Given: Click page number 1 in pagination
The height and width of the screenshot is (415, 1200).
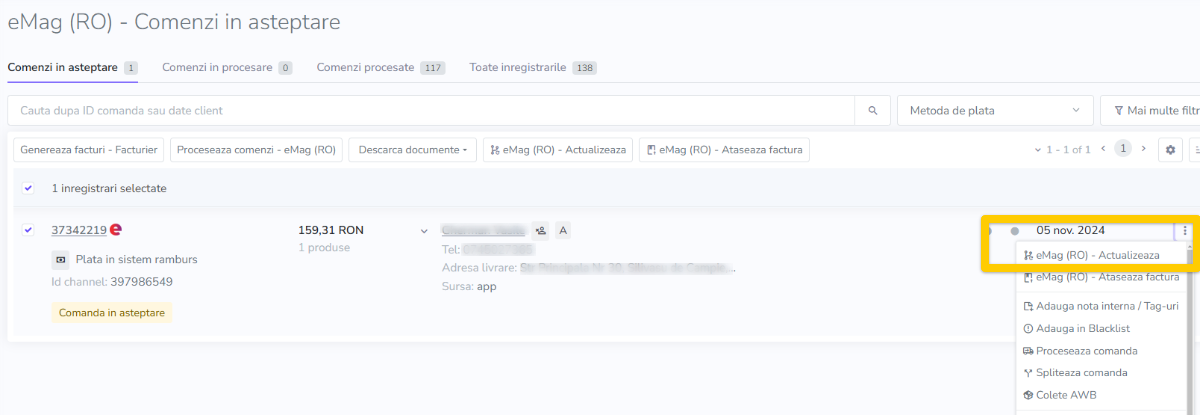Looking at the screenshot, I should point(1123,149).
